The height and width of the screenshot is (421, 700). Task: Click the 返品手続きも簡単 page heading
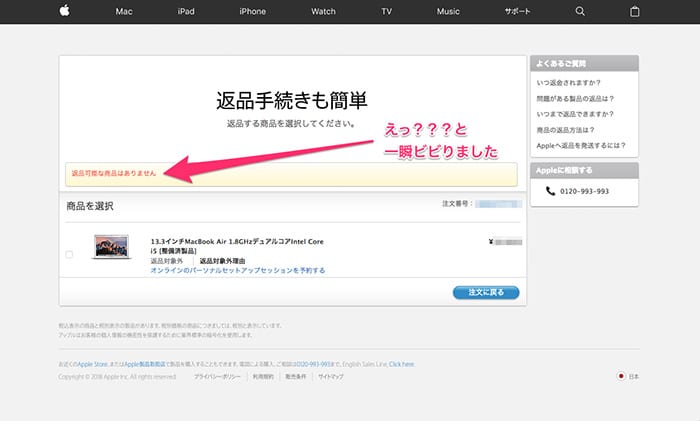[x=292, y=100]
